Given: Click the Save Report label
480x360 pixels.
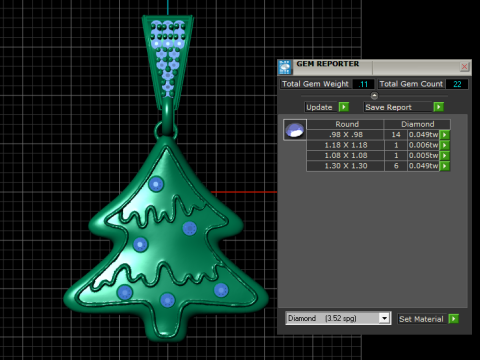Looking at the screenshot, I should 388,107.
